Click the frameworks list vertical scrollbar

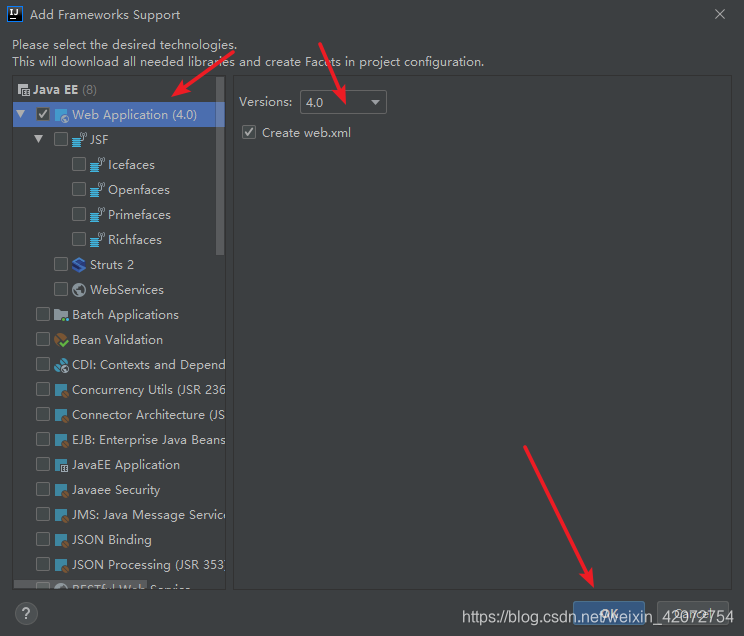(220, 166)
